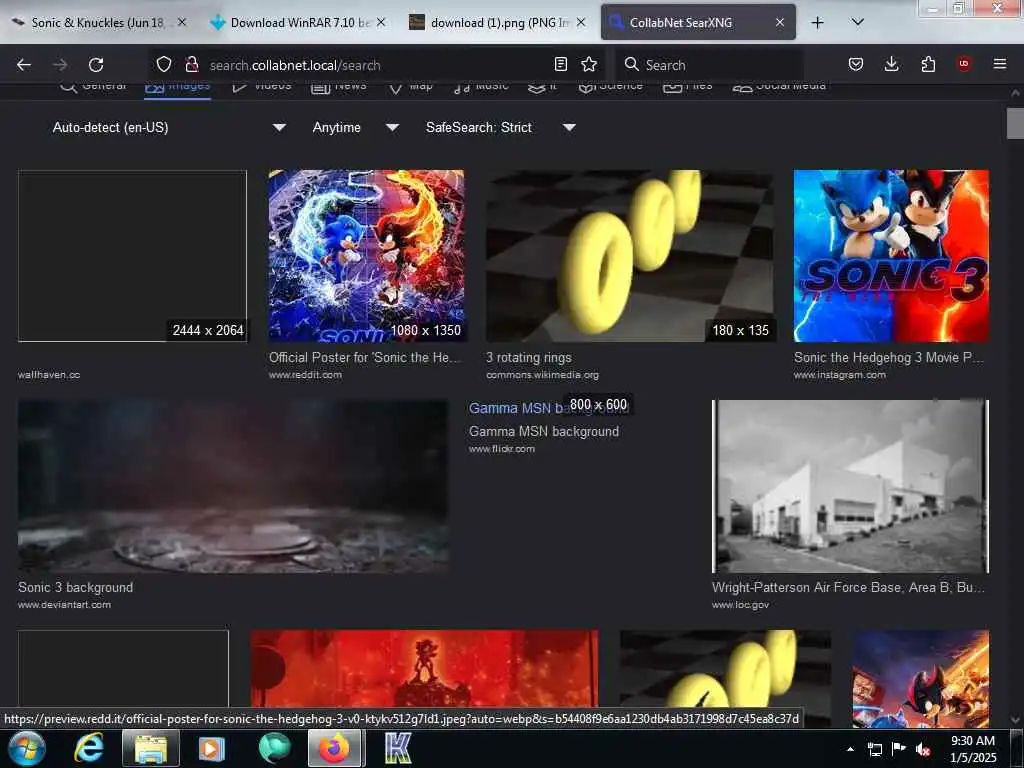Open the Auto-detect (en-US) language dropdown
This screenshot has width=1024, height=768.
tap(169, 127)
